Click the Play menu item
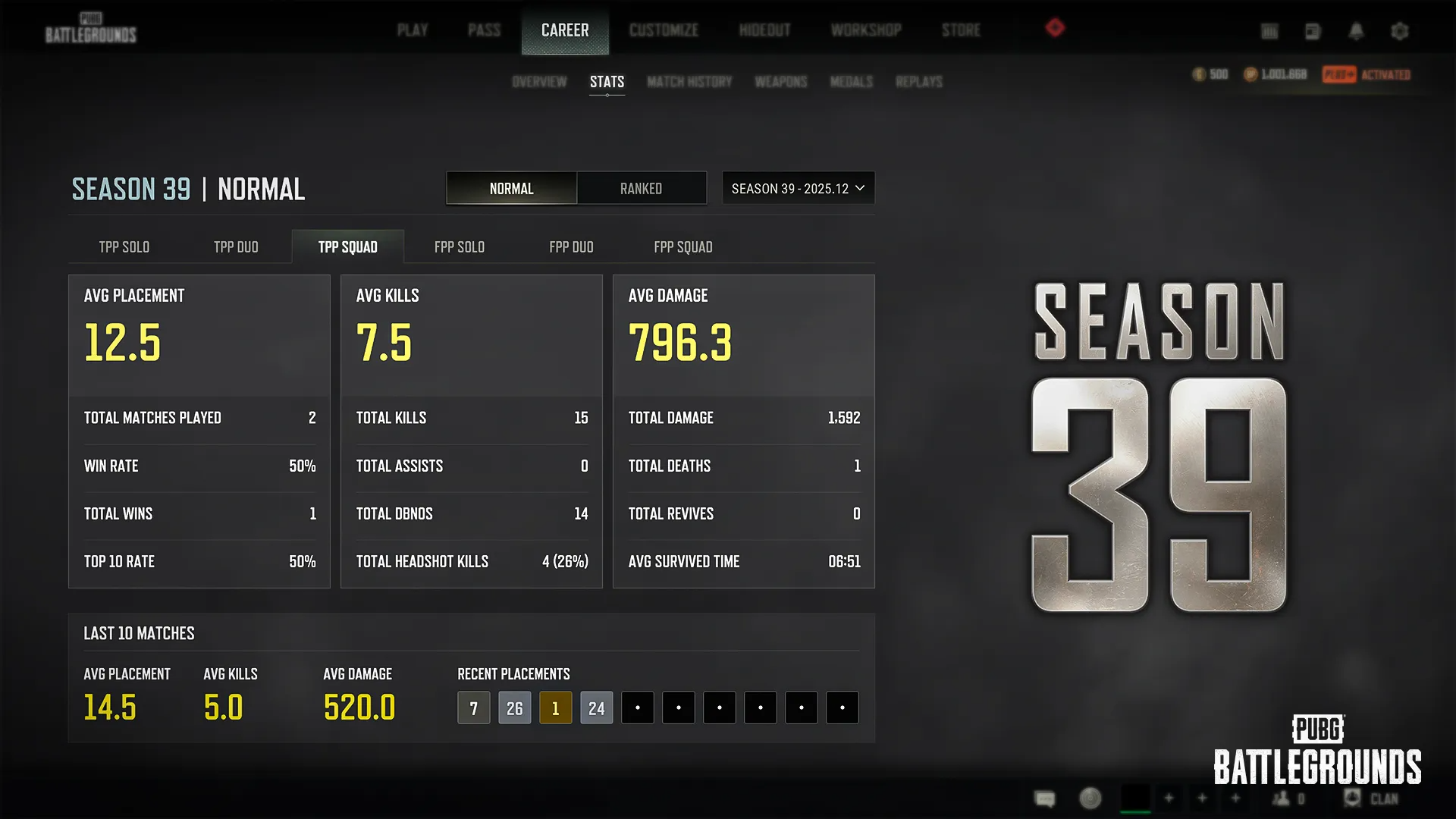This screenshot has width=1456, height=819. [413, 30]
